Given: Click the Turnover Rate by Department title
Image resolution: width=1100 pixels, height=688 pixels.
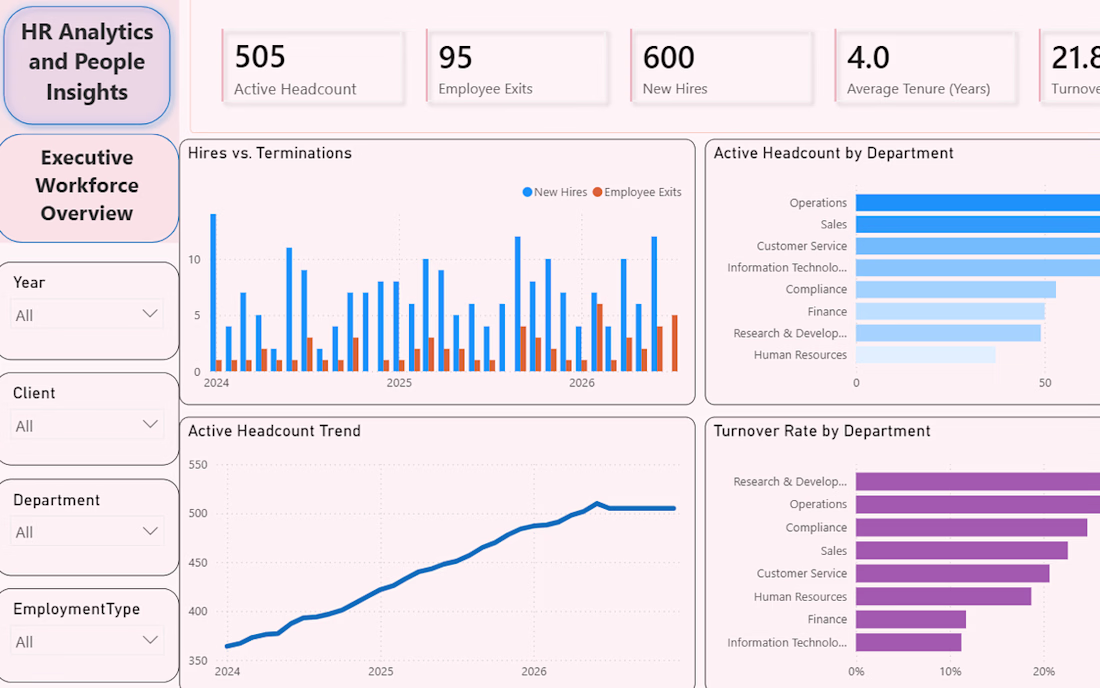Looking at the screenshot, I should (x=821, y=431).
